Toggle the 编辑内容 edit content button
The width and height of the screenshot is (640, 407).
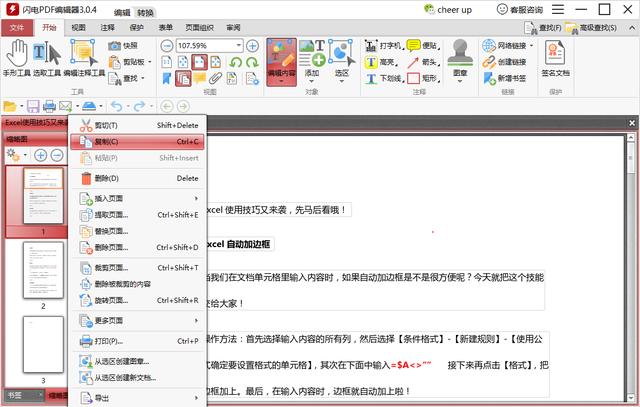(281, 62)
